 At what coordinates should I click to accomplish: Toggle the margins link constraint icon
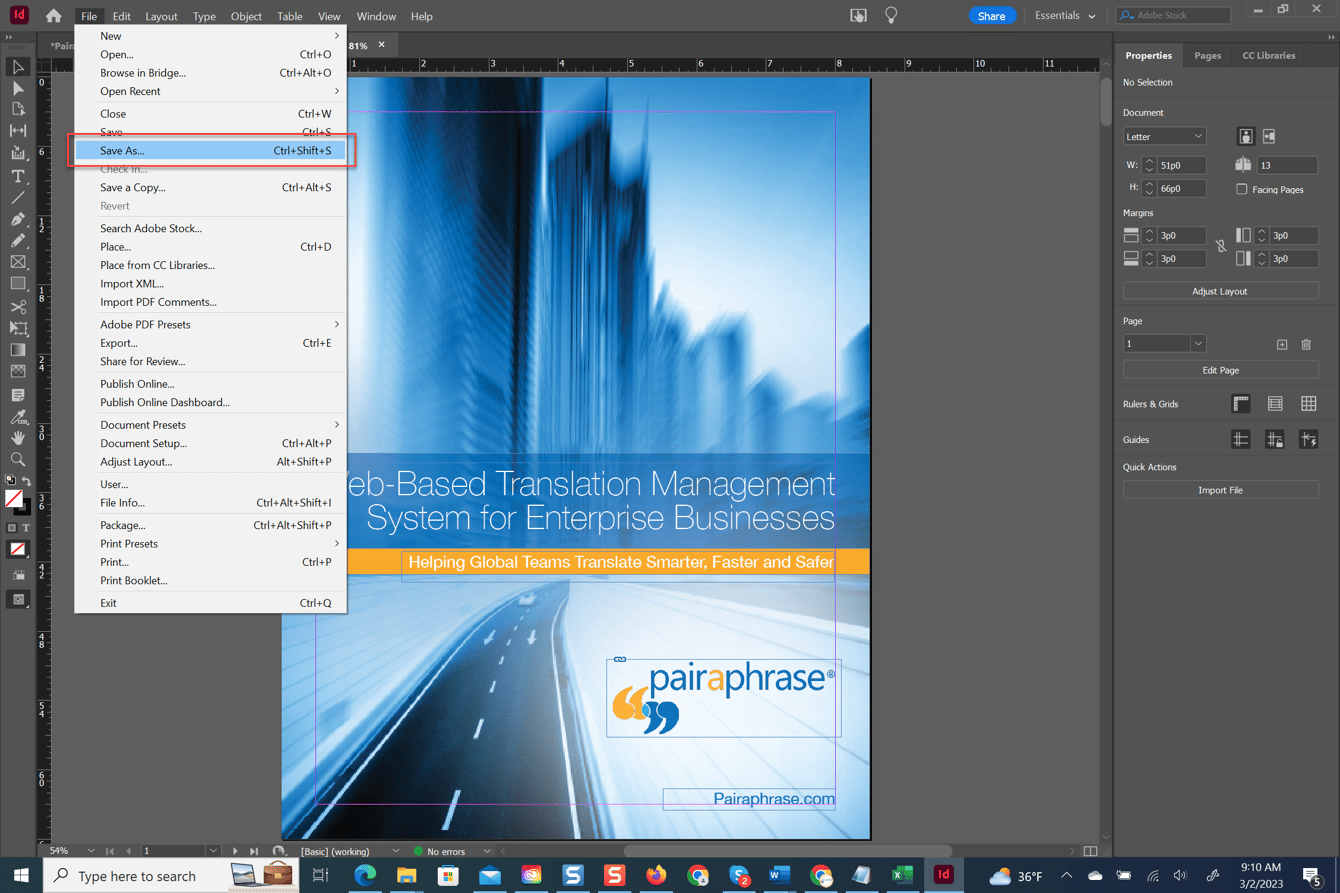pos(1221,246)
